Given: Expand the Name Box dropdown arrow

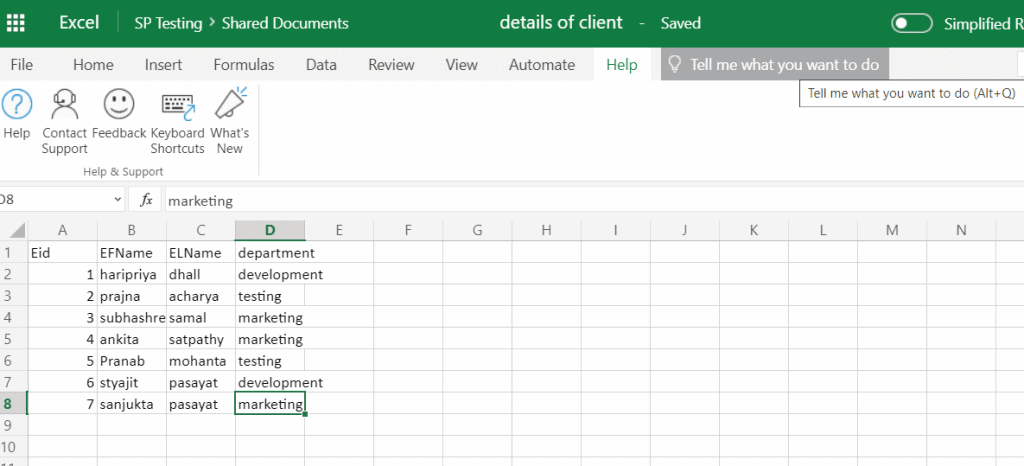Looking at the screenshot, I should pyautogui.click(x=118, y=200).
